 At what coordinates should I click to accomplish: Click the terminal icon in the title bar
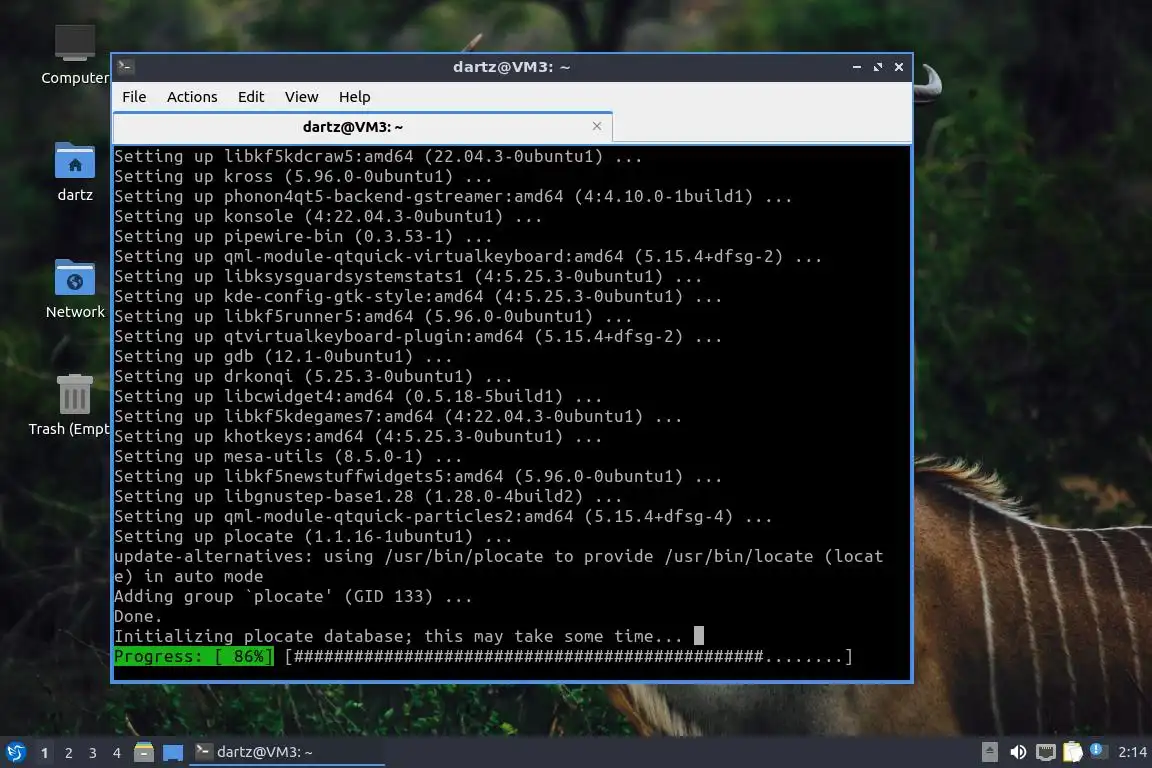125,67
